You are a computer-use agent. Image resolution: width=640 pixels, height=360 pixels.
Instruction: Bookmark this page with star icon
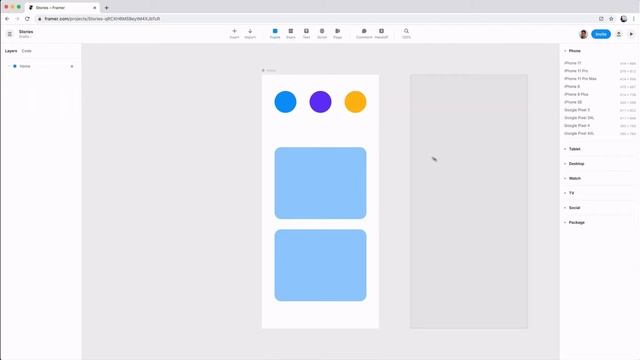611,19
